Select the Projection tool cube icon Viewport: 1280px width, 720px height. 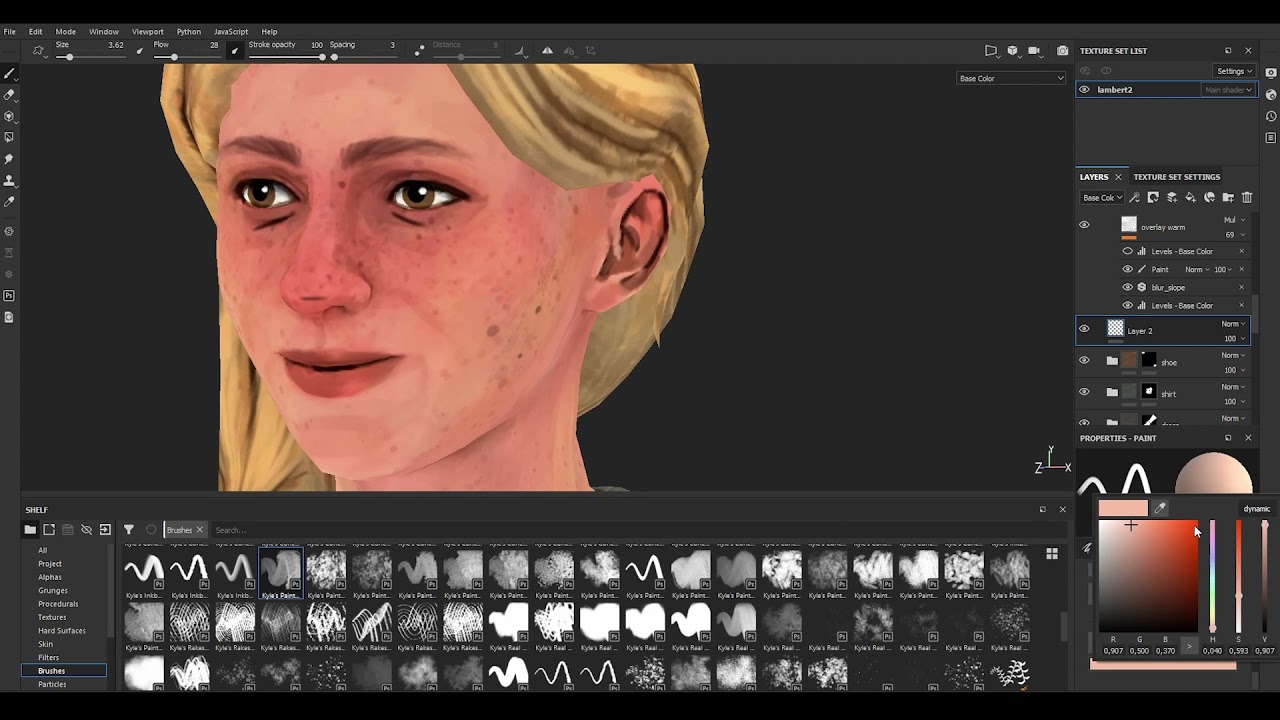9,116
